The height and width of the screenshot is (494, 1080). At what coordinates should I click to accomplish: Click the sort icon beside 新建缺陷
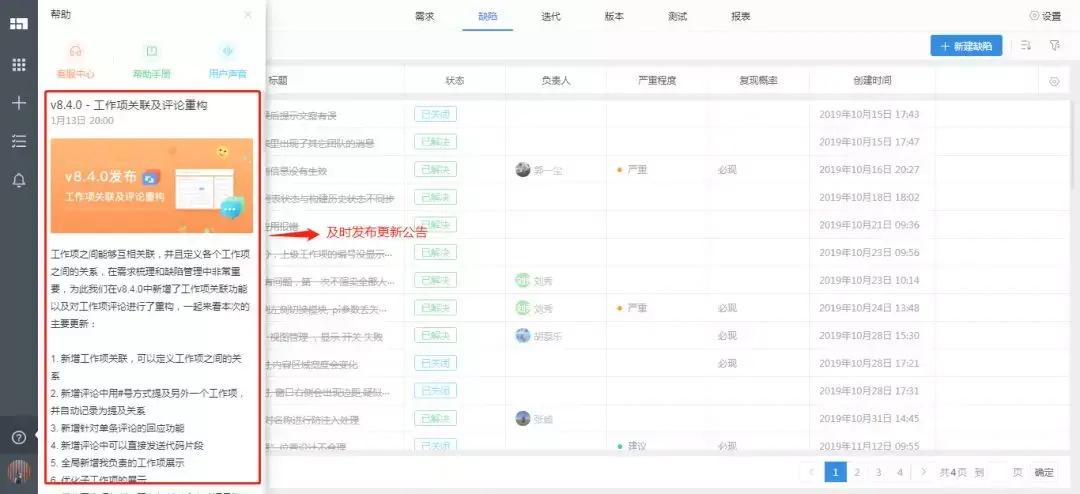coord(1026,45)
